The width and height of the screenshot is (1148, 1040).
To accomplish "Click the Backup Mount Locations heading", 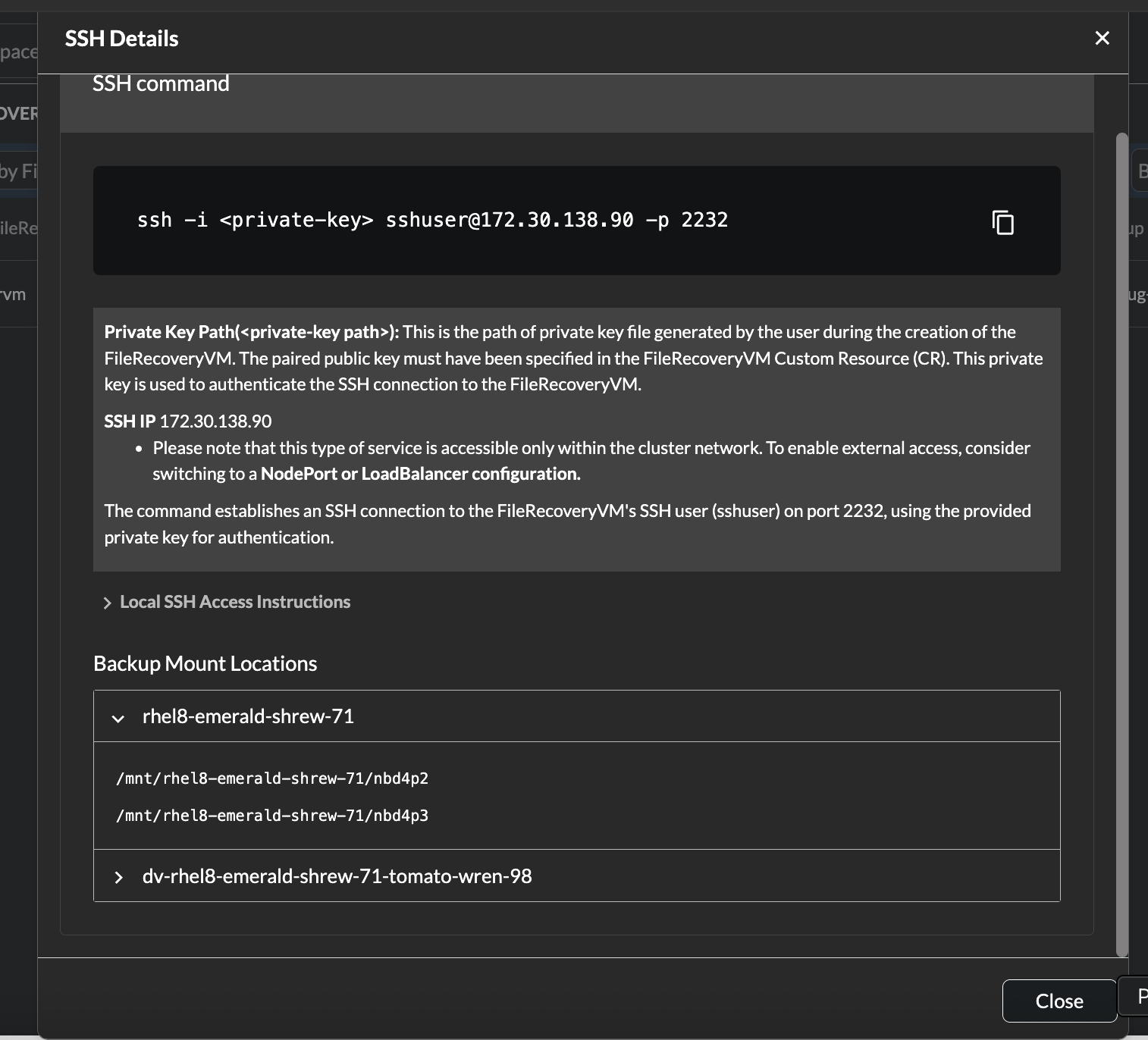I will coord(205,663).
